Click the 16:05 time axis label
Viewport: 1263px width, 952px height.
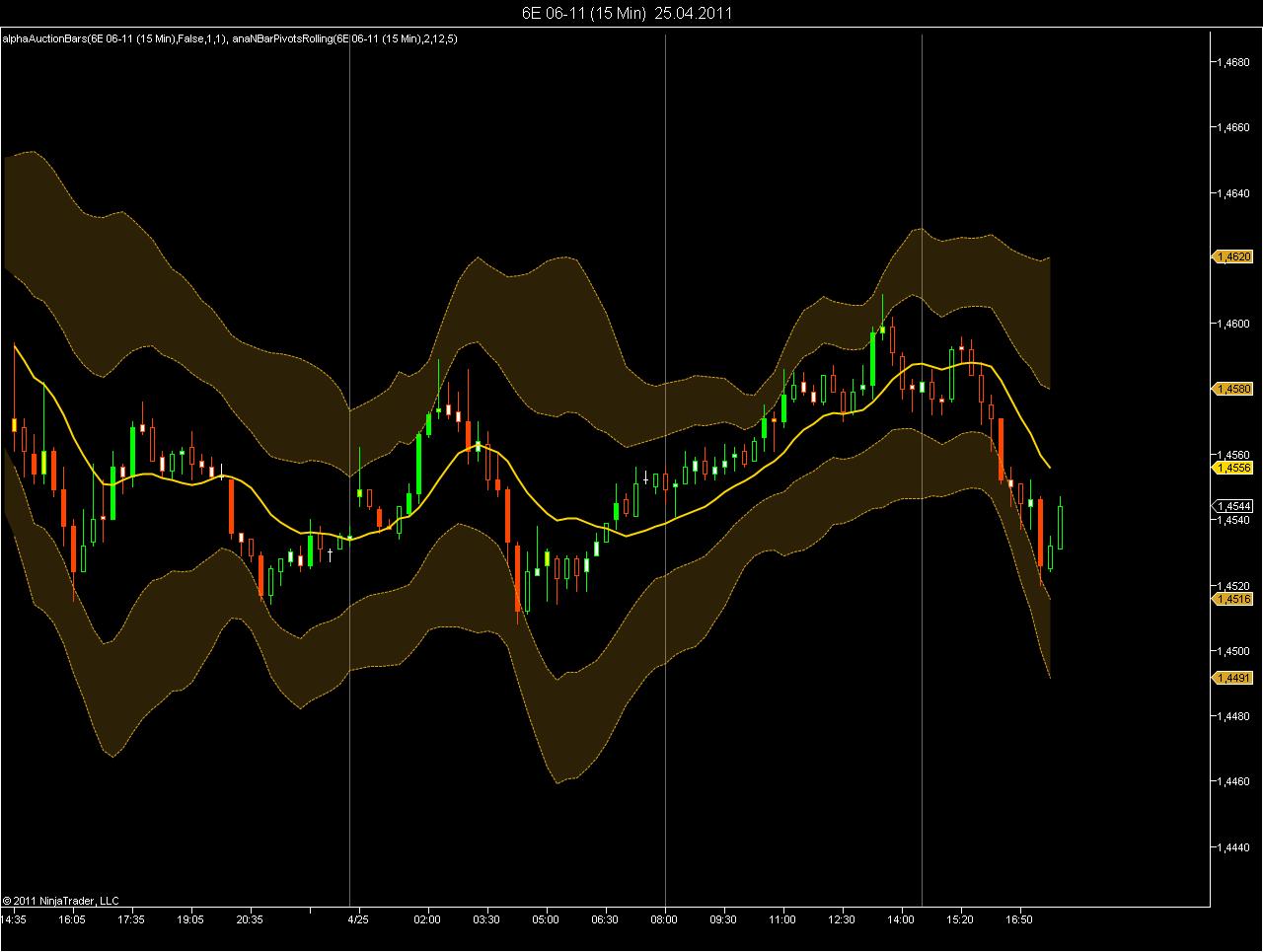(72, 919)
